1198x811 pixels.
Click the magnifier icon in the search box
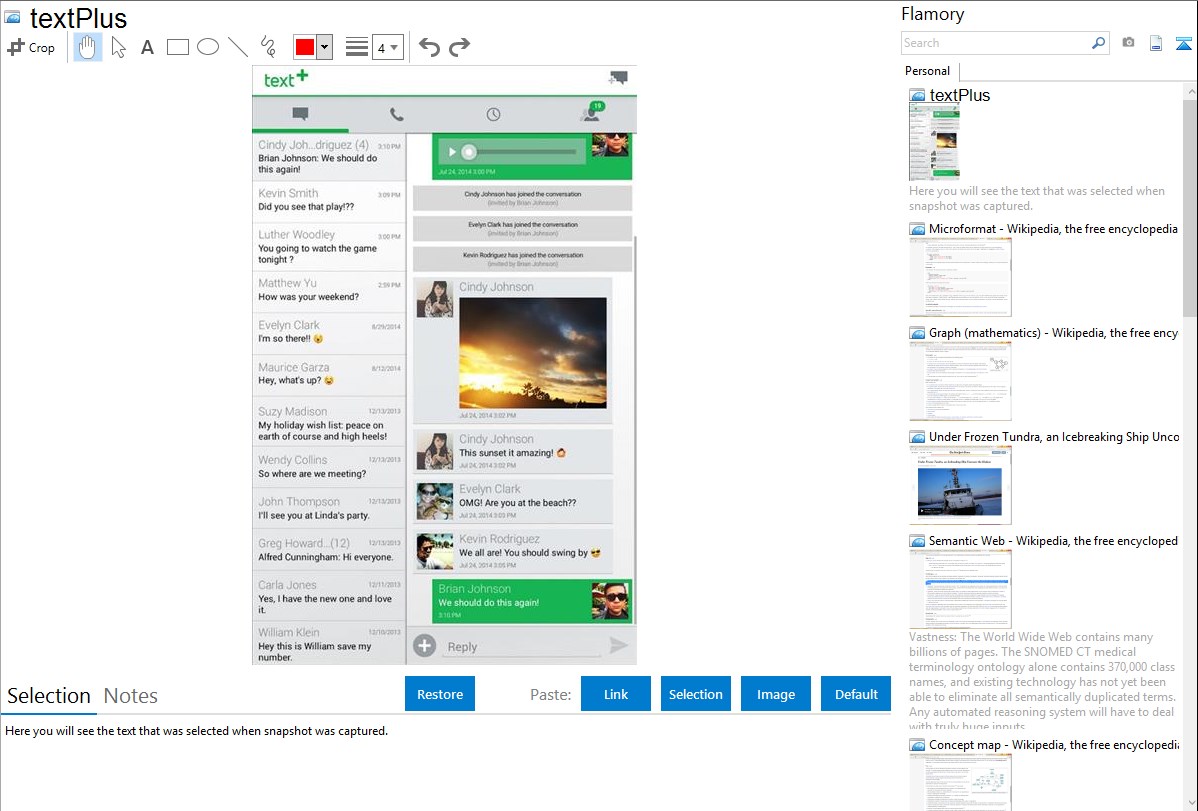coord(1098,43)
